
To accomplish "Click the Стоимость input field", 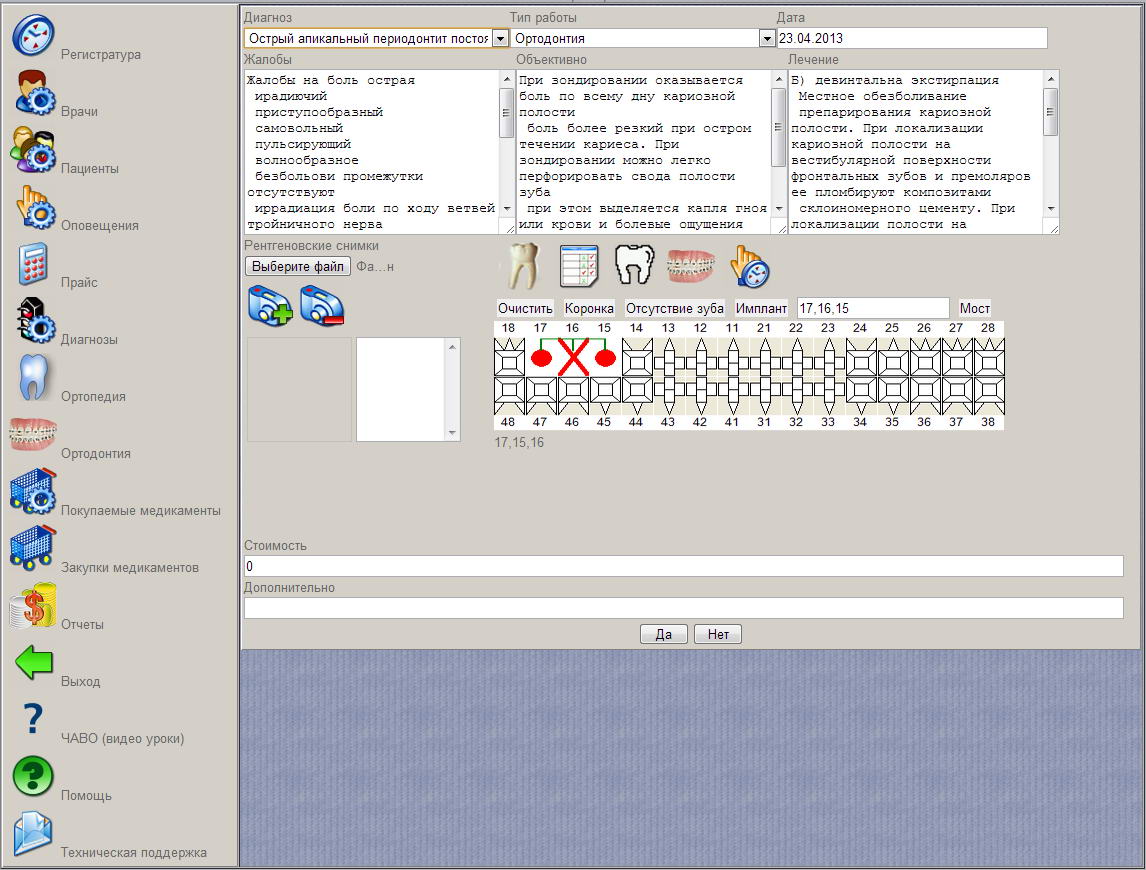I will pos(683,566).
